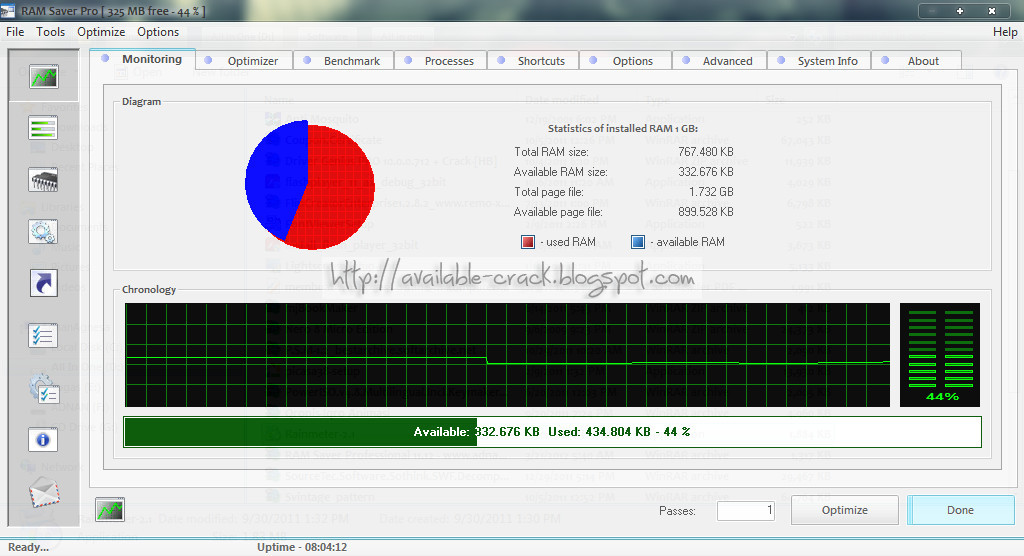The height and width of the screenshot is (556, 1024).
Task: Open the envelope About sidebar icon
Action: (x=44, y=492)
